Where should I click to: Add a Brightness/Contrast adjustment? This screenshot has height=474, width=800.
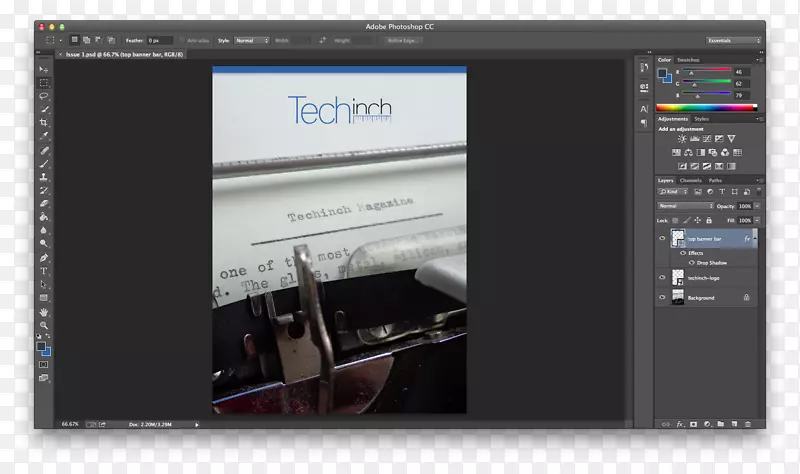tap(682, 139)
